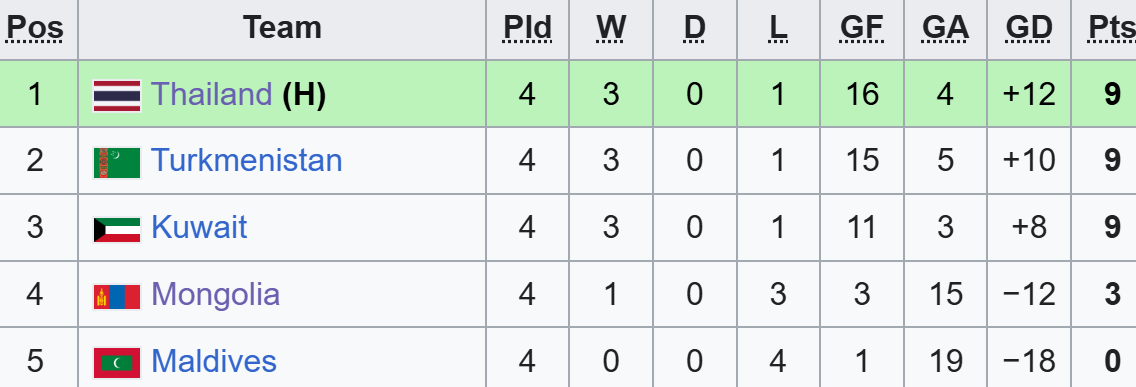Viewport: 1136px width, 387px height.
Task: Open the Thailand team link
Action: 211,94
